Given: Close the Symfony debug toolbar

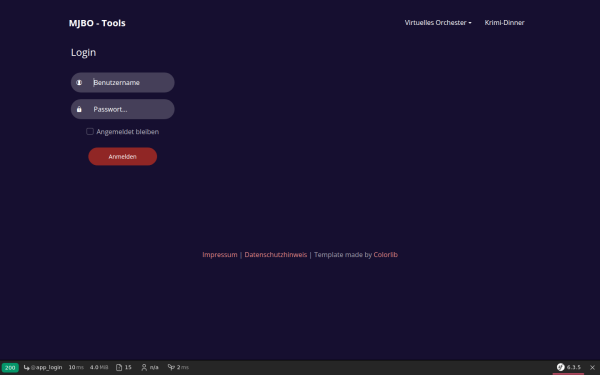Looking at the screenshot, I should point(592,367).
